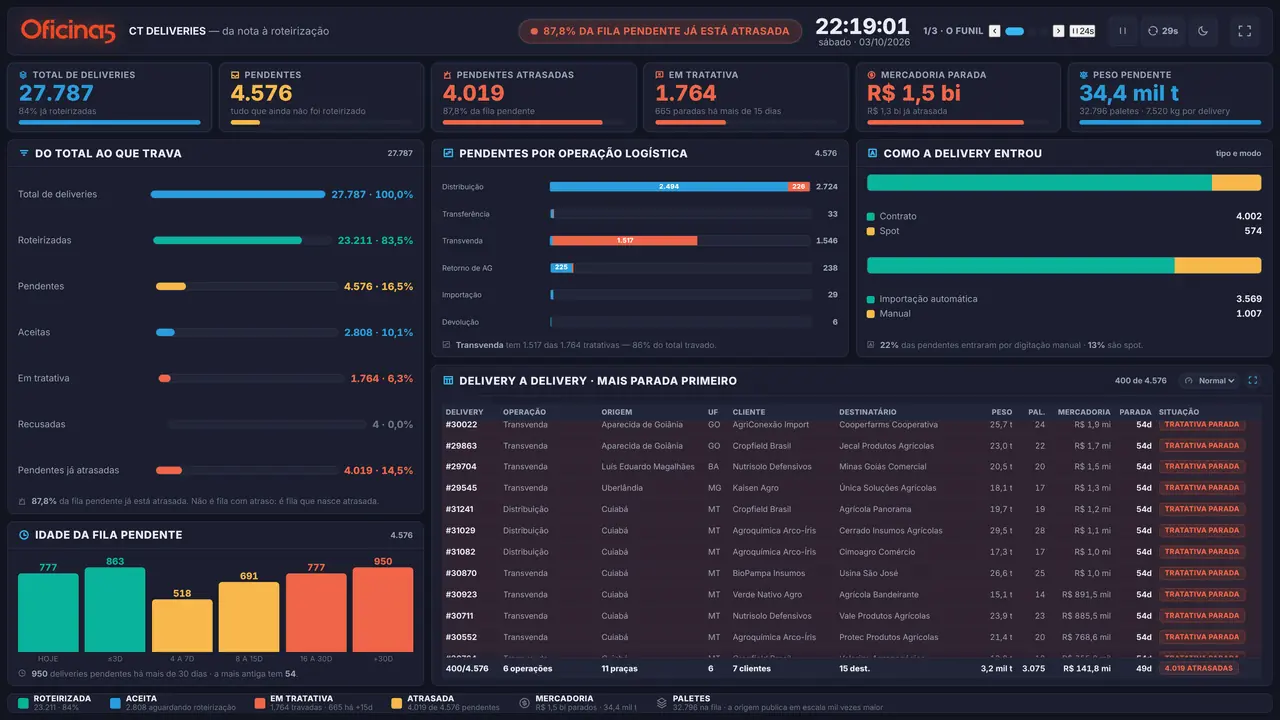
Task: Click the icon beside Como a Delivery Entrou
Action: [872, 153]
